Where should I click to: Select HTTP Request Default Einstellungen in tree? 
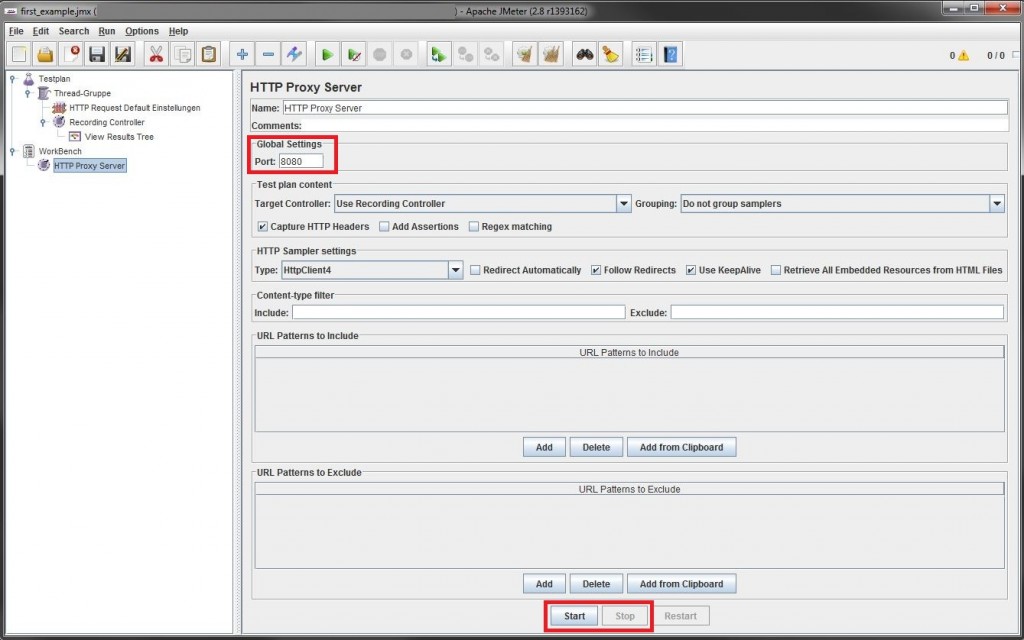135,108
